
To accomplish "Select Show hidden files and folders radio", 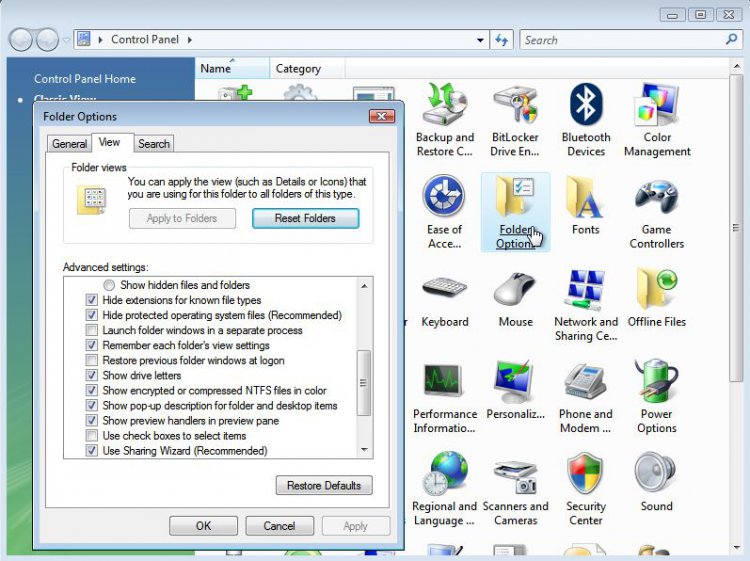I will click(x=109, y=285).
